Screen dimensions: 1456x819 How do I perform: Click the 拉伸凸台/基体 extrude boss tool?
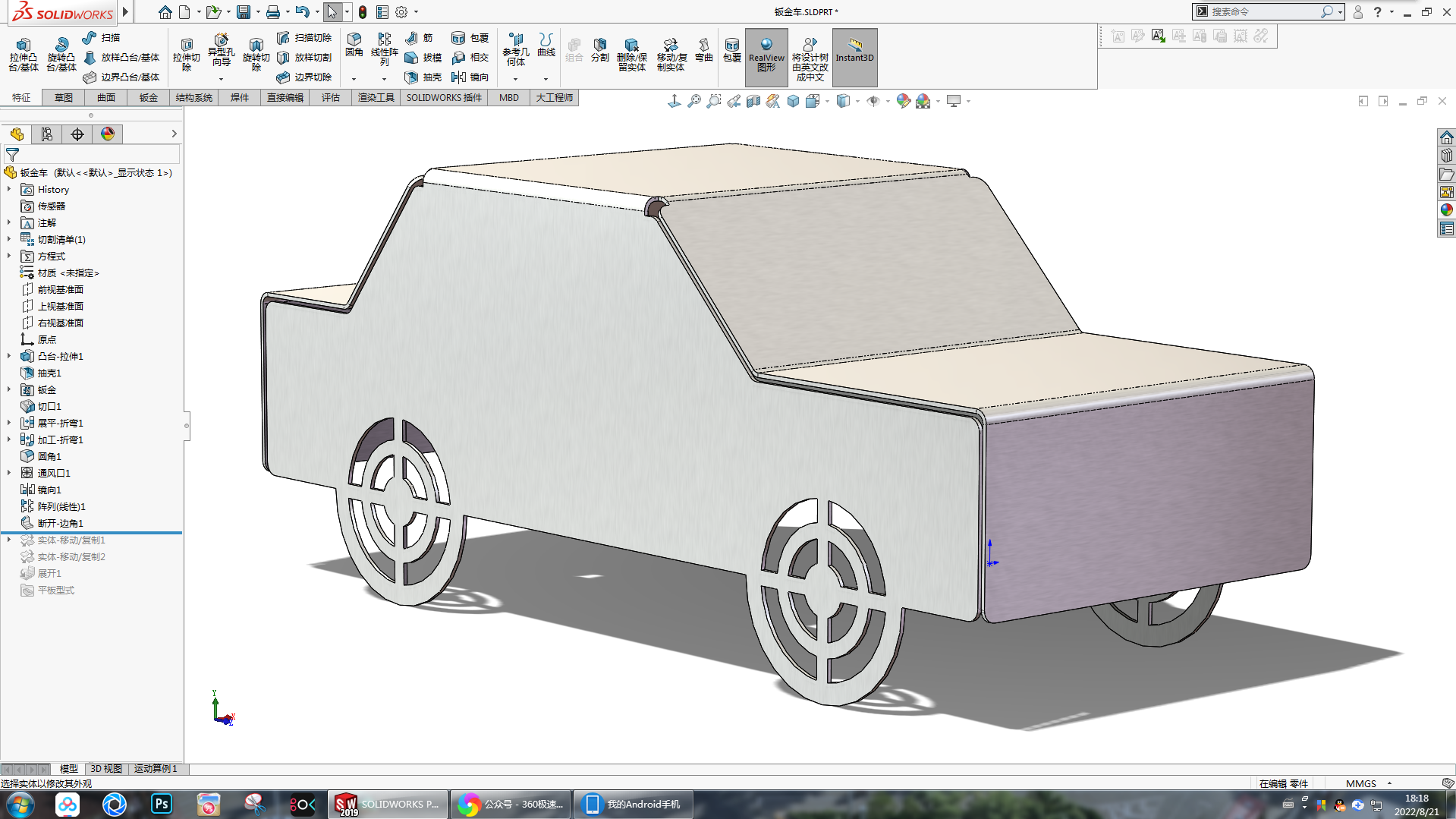[x=24, y=55]
